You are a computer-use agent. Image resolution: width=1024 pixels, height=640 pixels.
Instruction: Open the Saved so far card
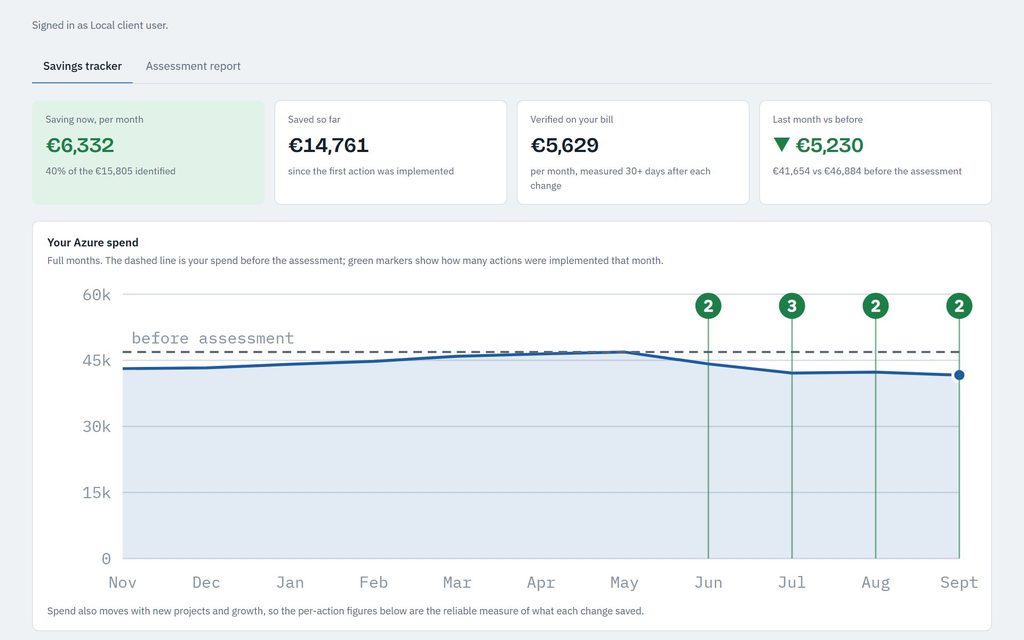(x=391, y=152)
